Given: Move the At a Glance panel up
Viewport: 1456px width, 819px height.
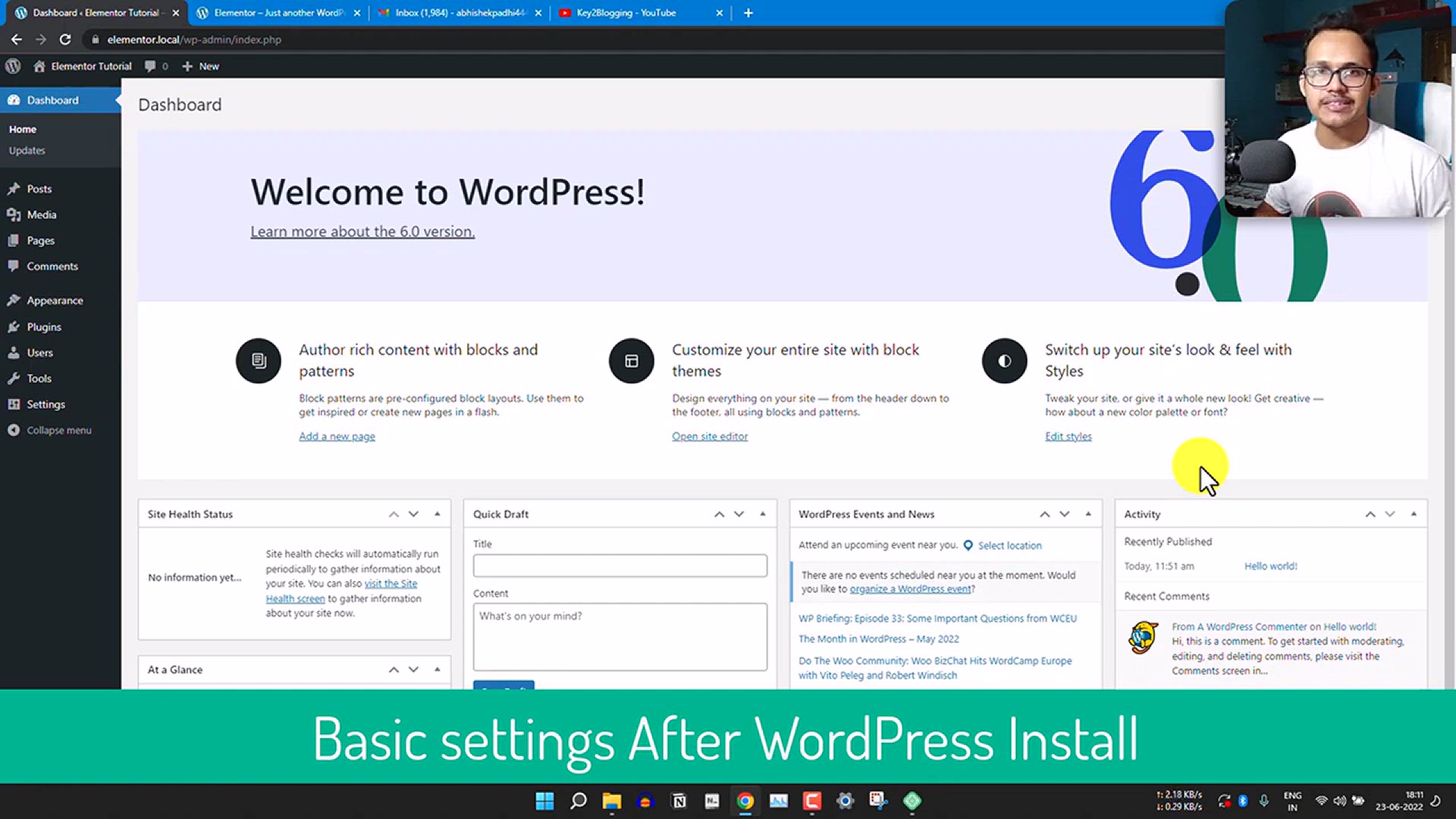Looking at the screenshot, I should point(394,670).
